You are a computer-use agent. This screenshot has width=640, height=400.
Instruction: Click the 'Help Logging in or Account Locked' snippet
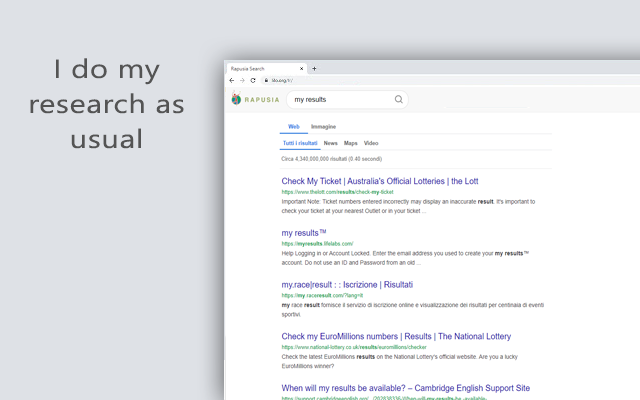[405, 258]
